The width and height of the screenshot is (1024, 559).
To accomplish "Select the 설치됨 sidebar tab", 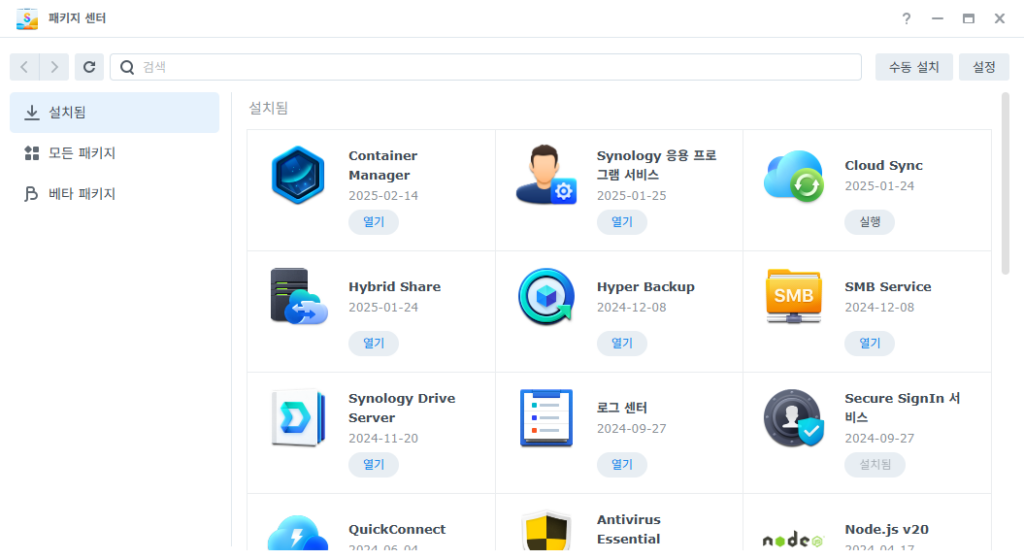I will (x=114, y=113).
